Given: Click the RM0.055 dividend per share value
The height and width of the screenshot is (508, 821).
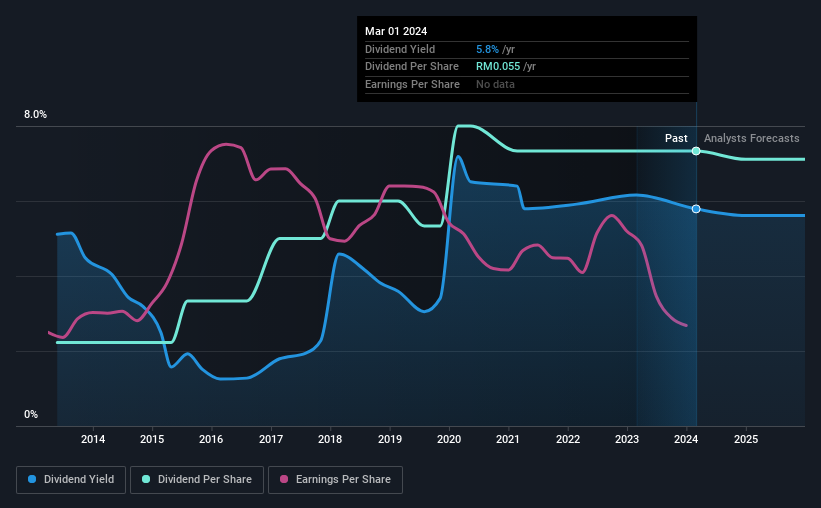Looking at the screenshot, I should coord(498,67).
